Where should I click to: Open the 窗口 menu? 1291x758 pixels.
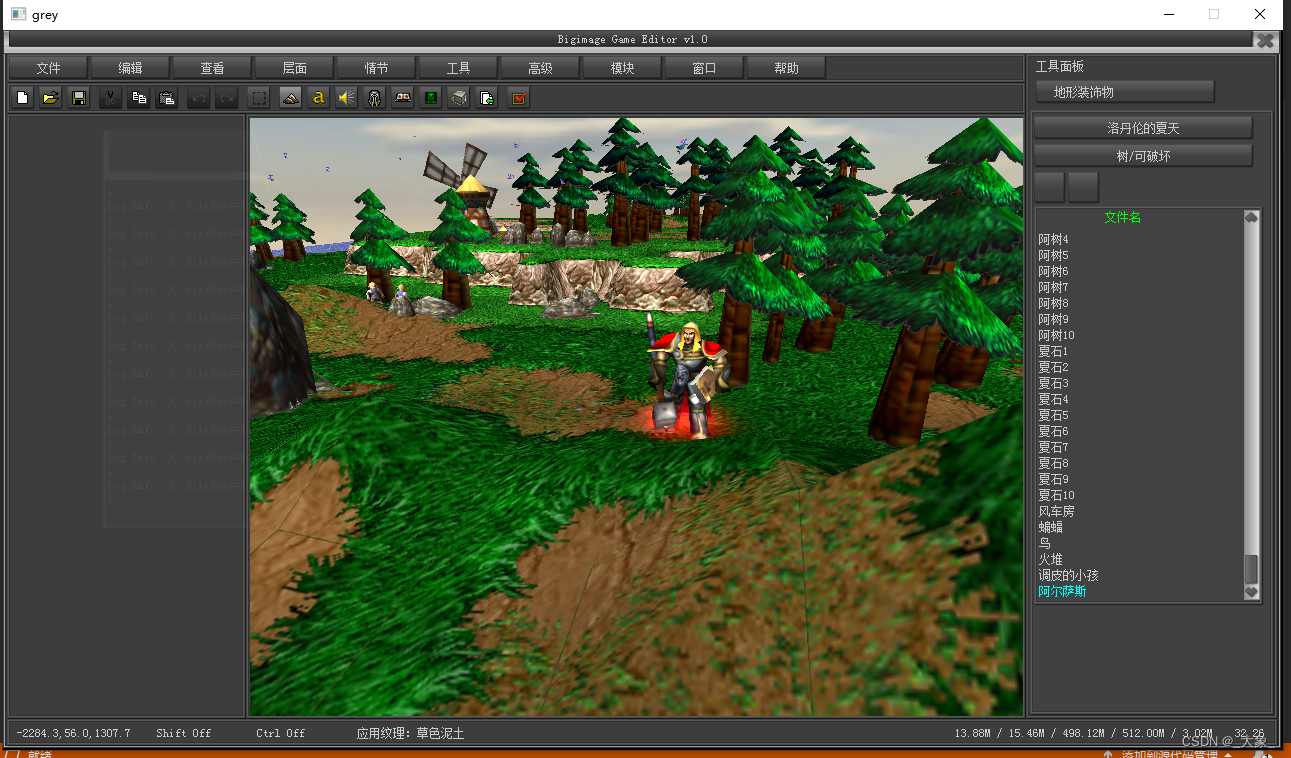[705, 68]
